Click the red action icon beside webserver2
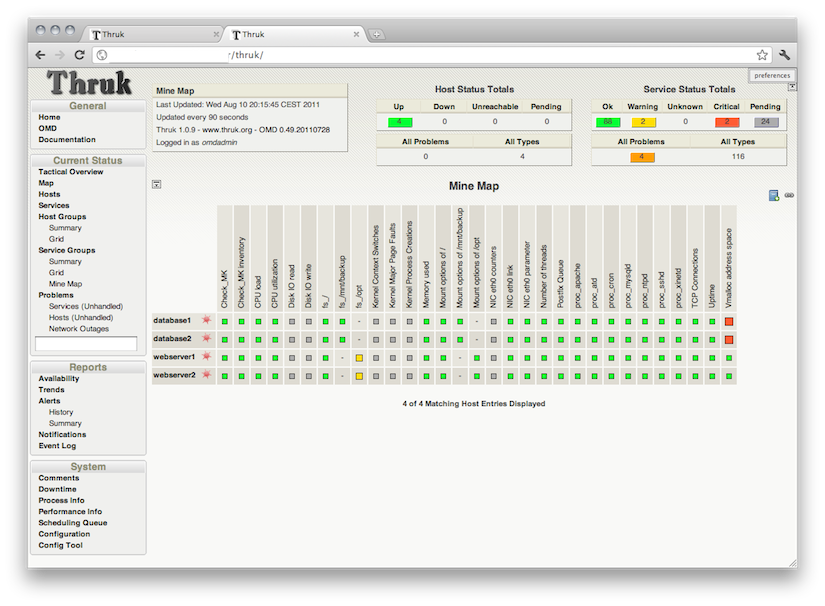The width and height of the screenshot is (825, 606). pyautogui.click(x=206, y=375)
